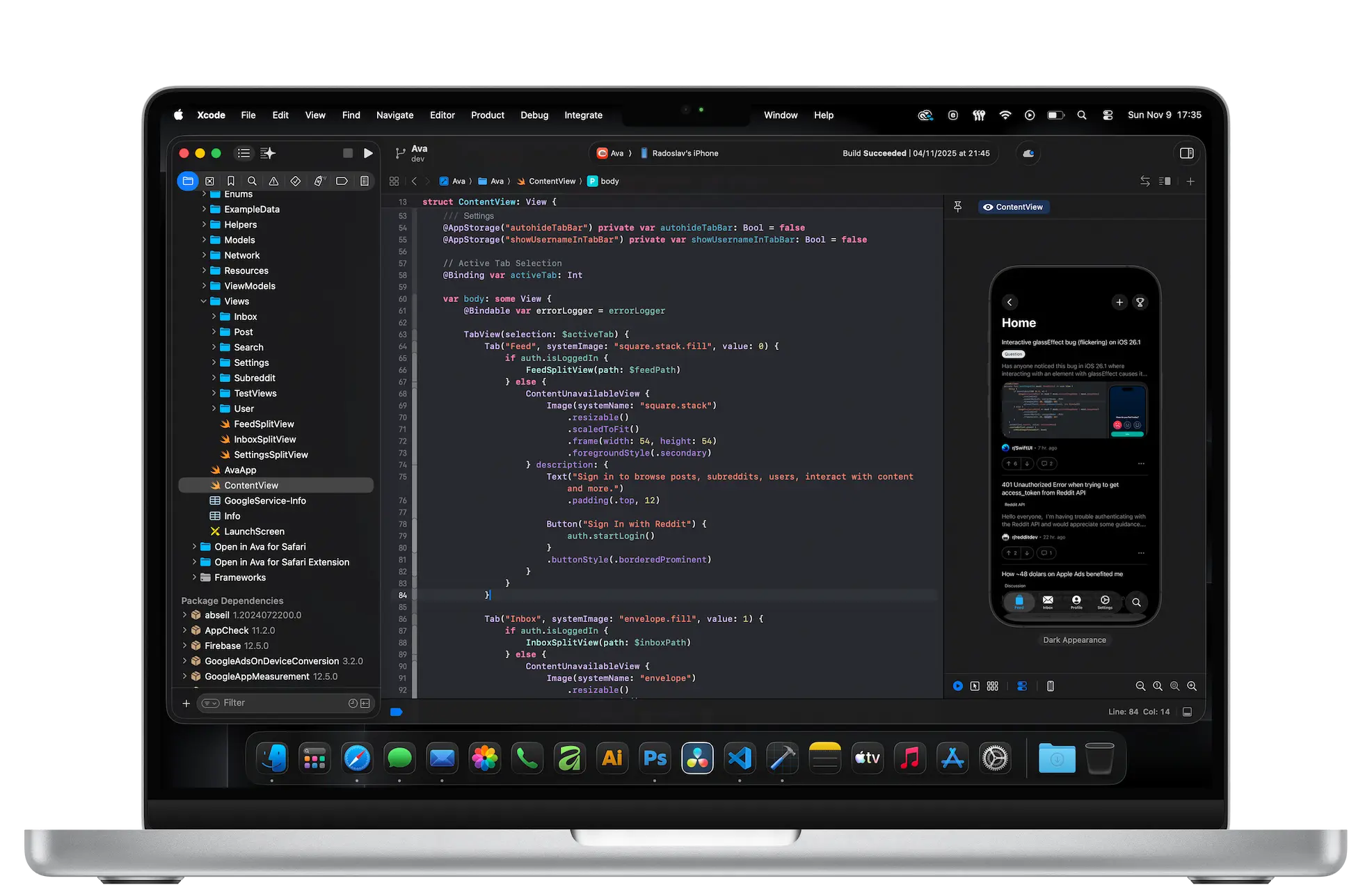Click the Run play button
Image resolution: width=1372 pixels, height=892 pixels.
[368, 153]
